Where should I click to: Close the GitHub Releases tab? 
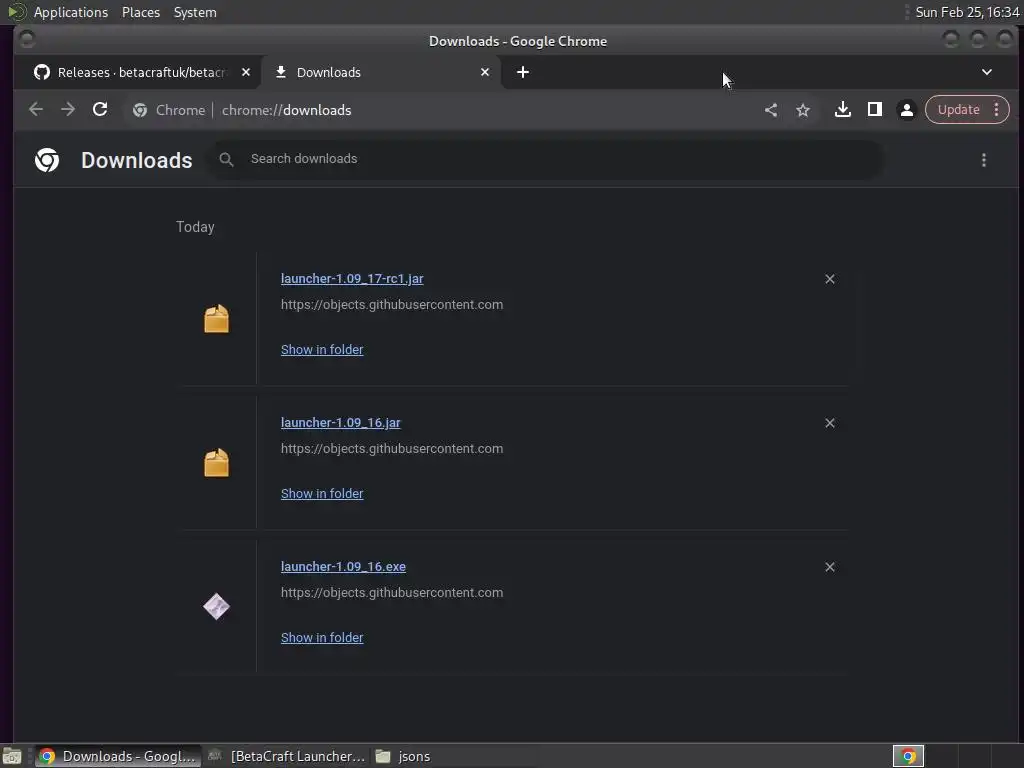coord(246,72)
